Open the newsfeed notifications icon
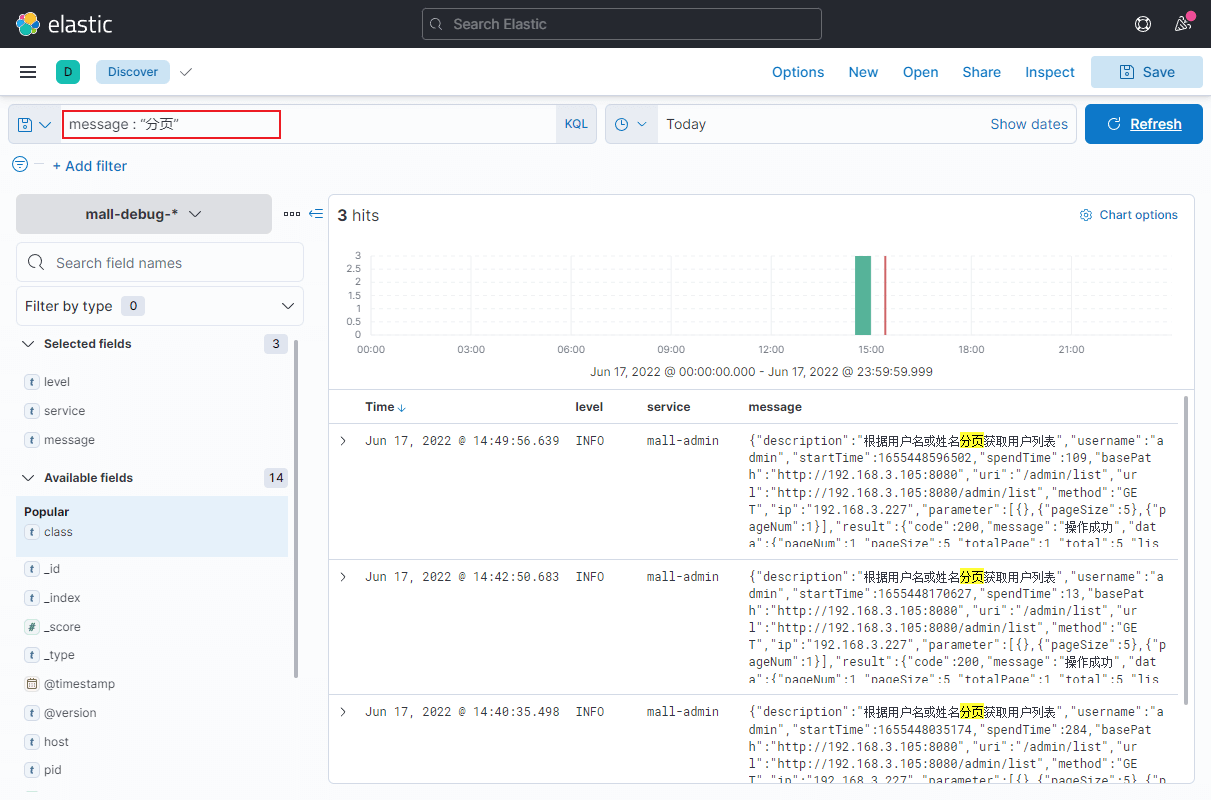 click(x=1183, y=24)
